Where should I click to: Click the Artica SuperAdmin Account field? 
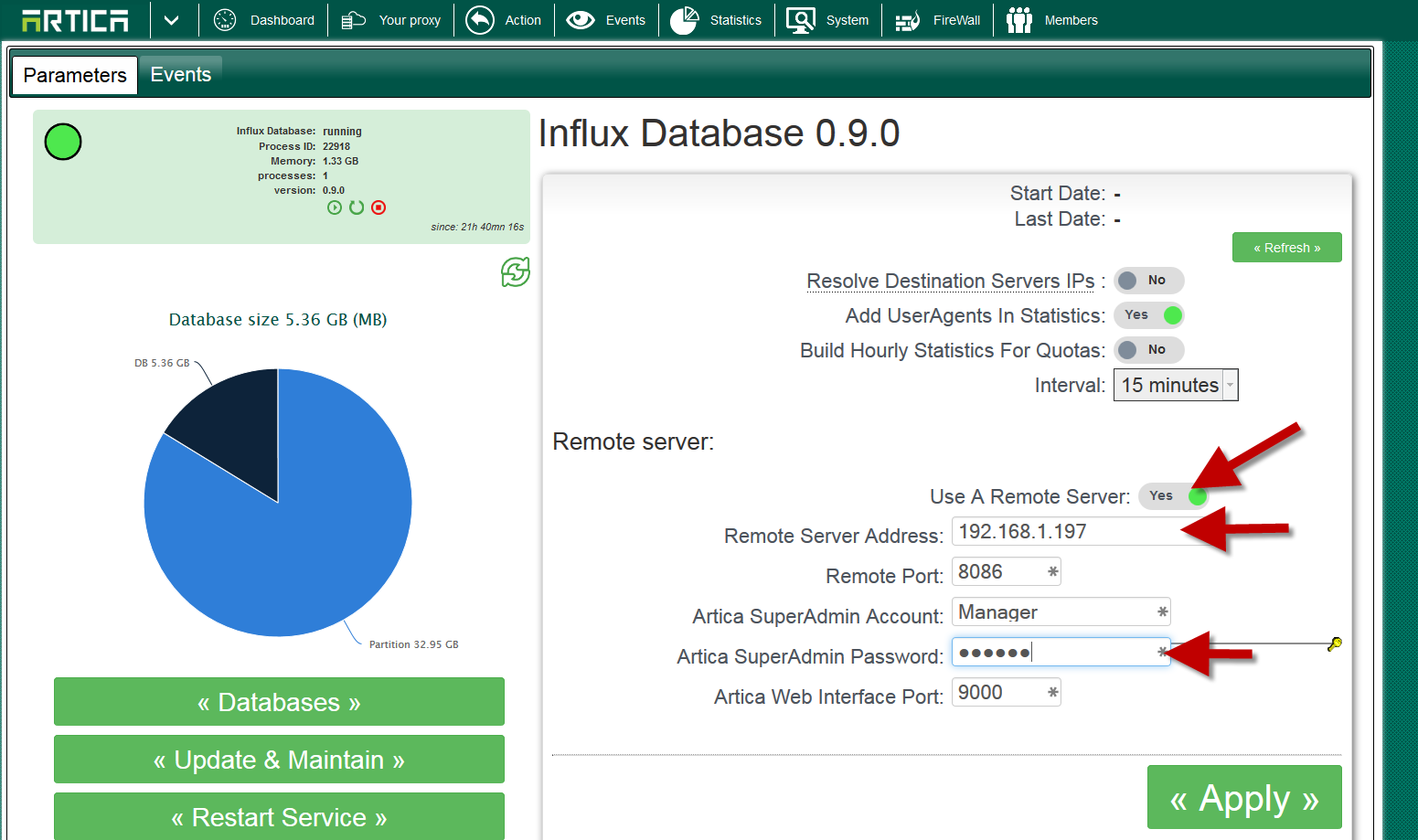pos(1061,612)
